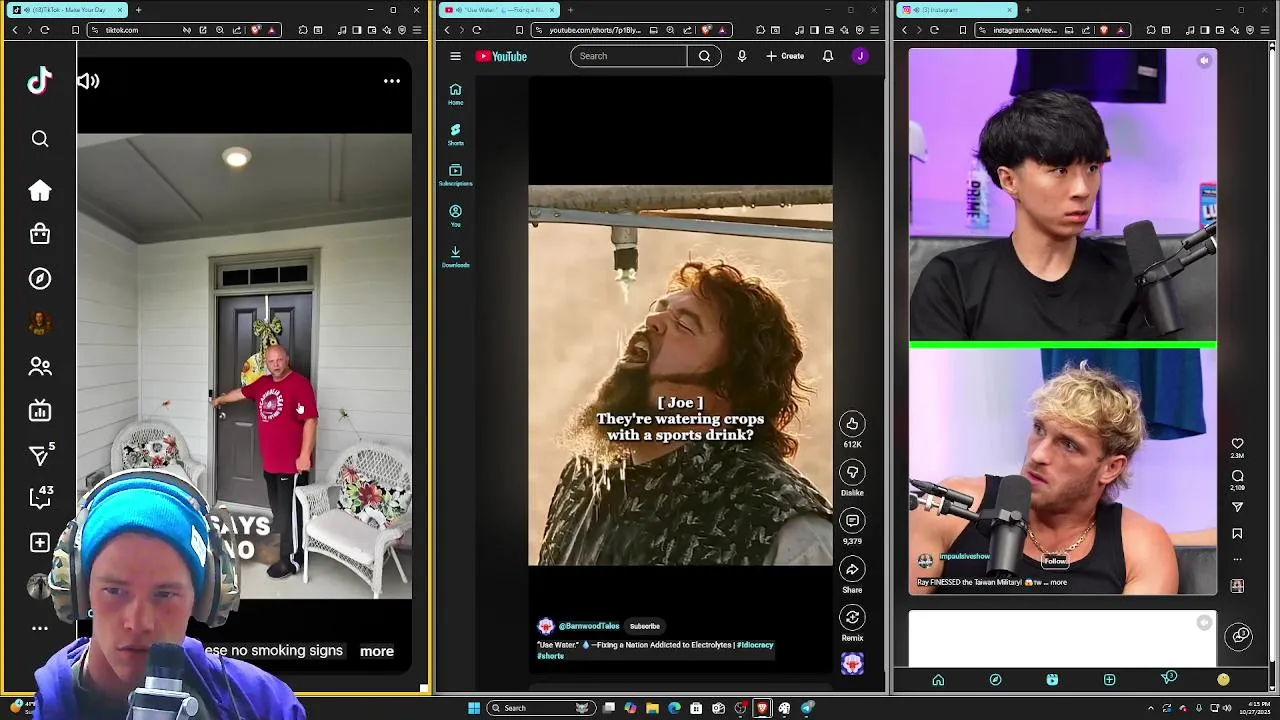The image size is (1280, 720).
Task: Open the TikTok LIVE icon
Action: [40, 410]
